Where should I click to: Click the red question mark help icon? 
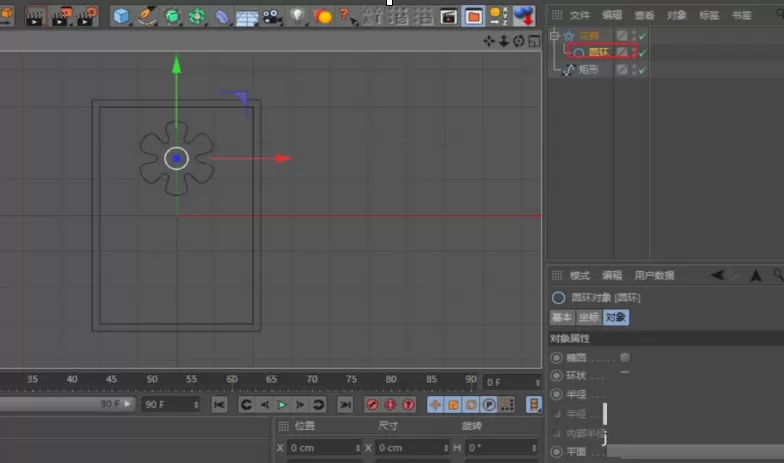[x=346, y=16]
